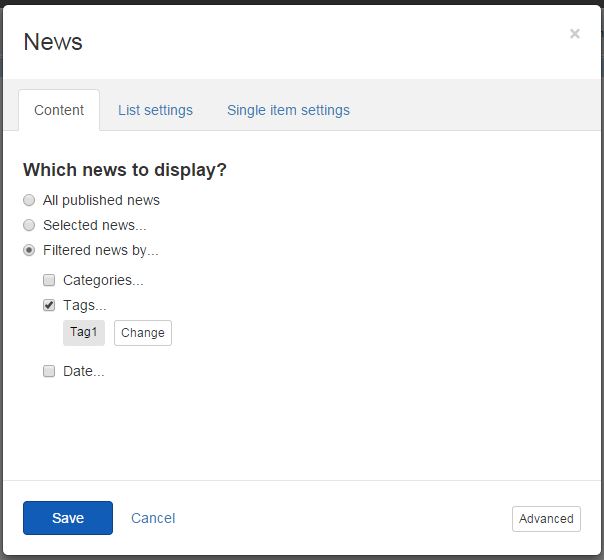Screen dimensions: 604x560
Task: Switch to the Content tab
Action: [59, 110]
